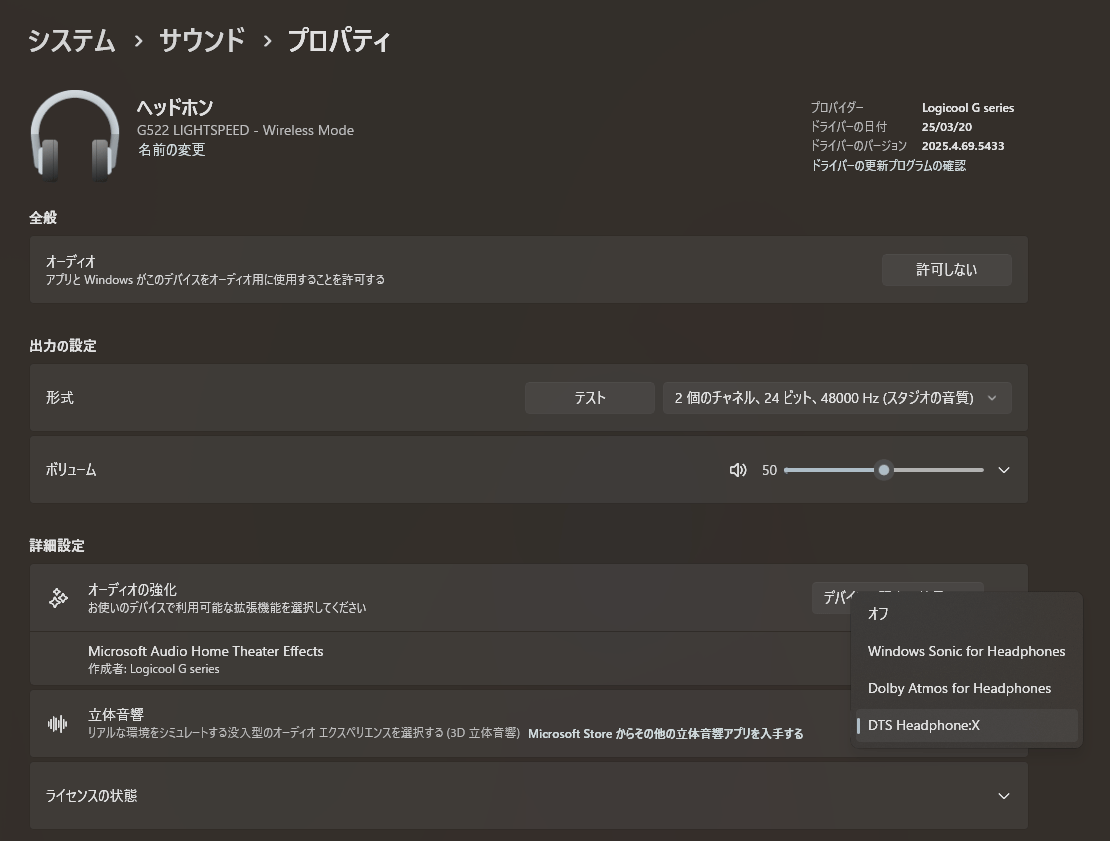The height and width of the screenshot is (841, 1110).
Task: Click the spatial sound waveform icon
Action: click(x=58, y=724)
